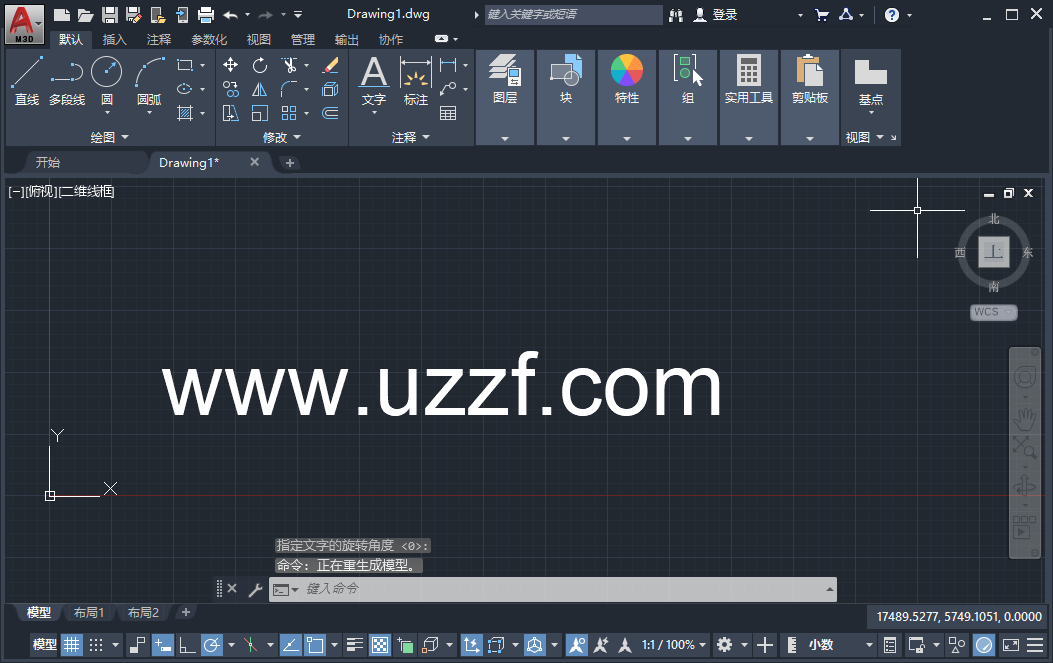Toggle object snap in the status bar
The image size is (1053, 663).
point(317,645)
